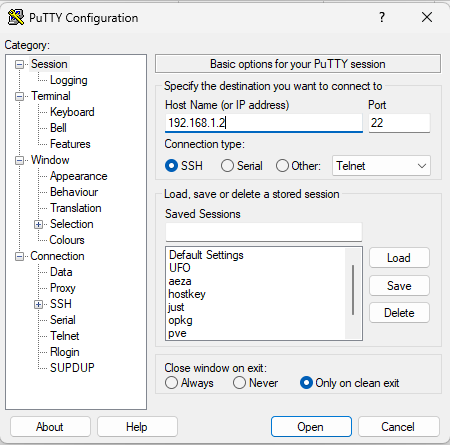The width and height of the screenshot is (450, 445).
Task: Click the Port input field
Action: (x=399, y=123)
